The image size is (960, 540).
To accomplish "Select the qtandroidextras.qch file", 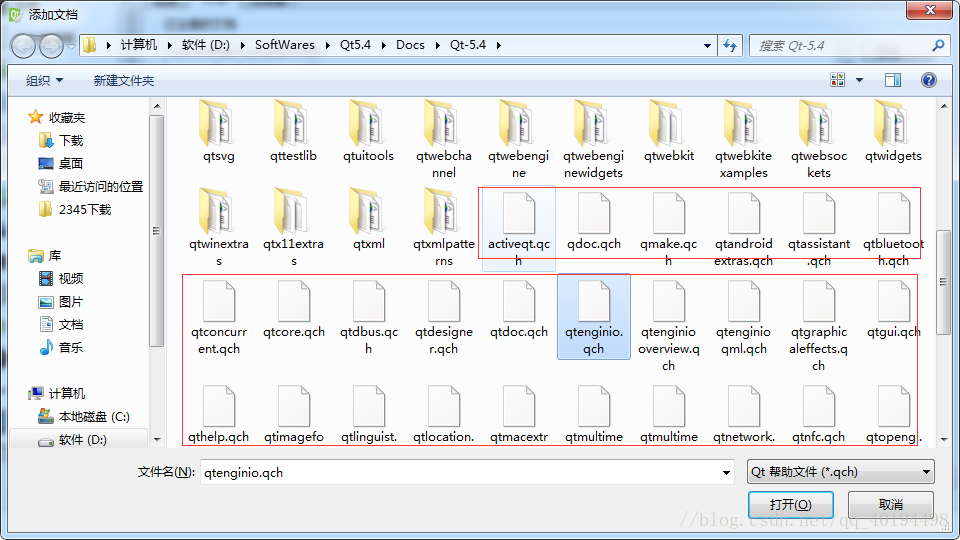I will 743,228.
